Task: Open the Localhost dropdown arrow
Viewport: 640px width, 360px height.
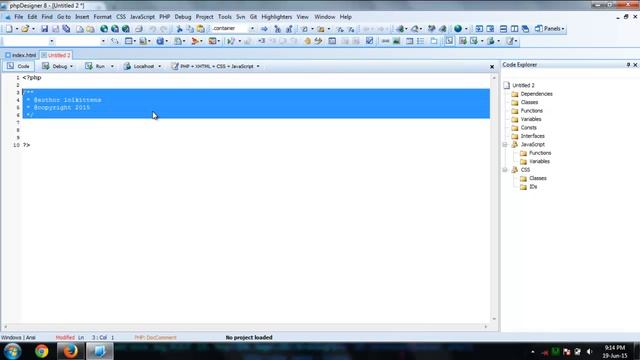Action: coord(160,66)
